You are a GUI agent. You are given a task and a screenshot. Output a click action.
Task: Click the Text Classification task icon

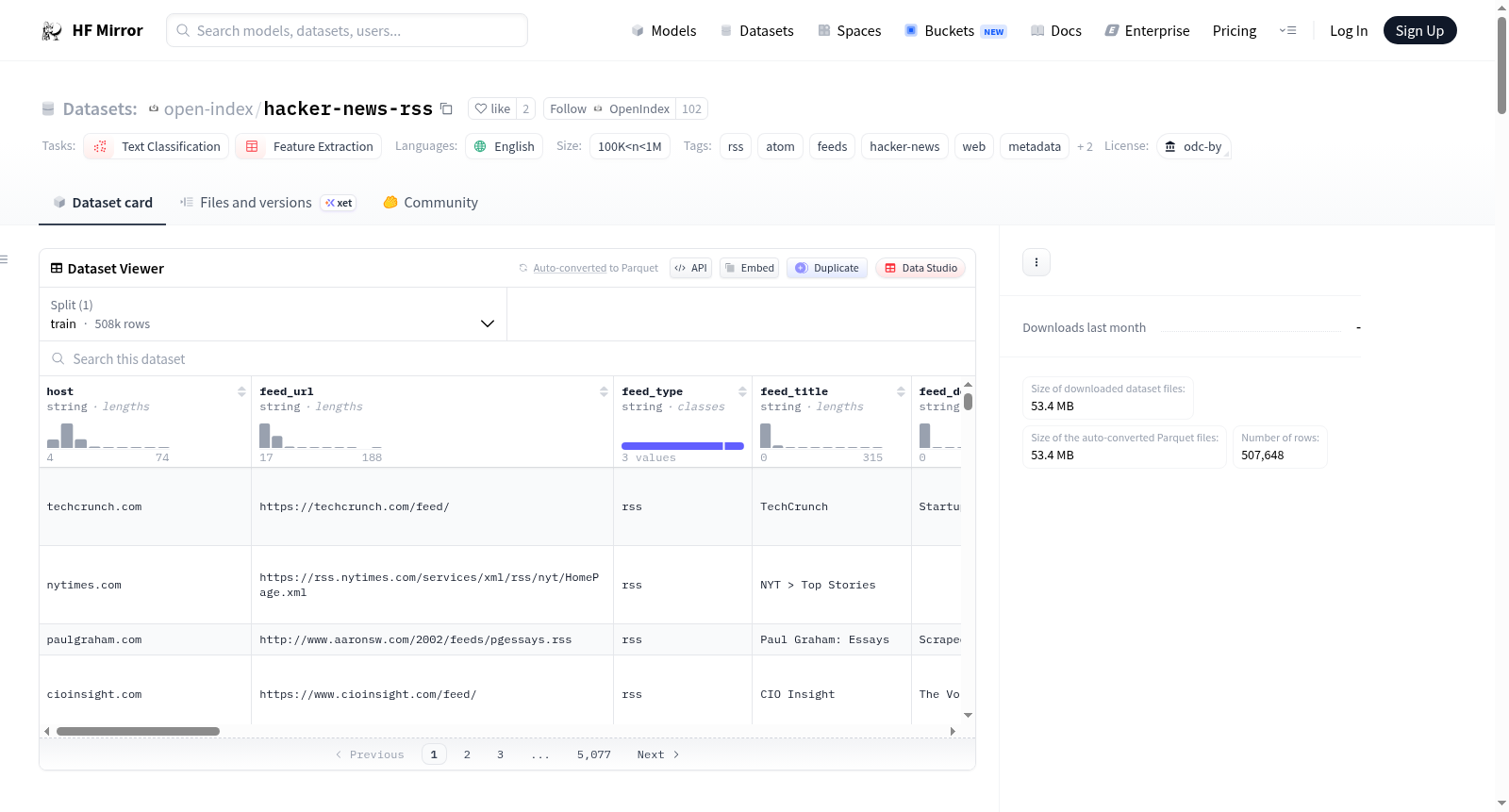(100, 147)
